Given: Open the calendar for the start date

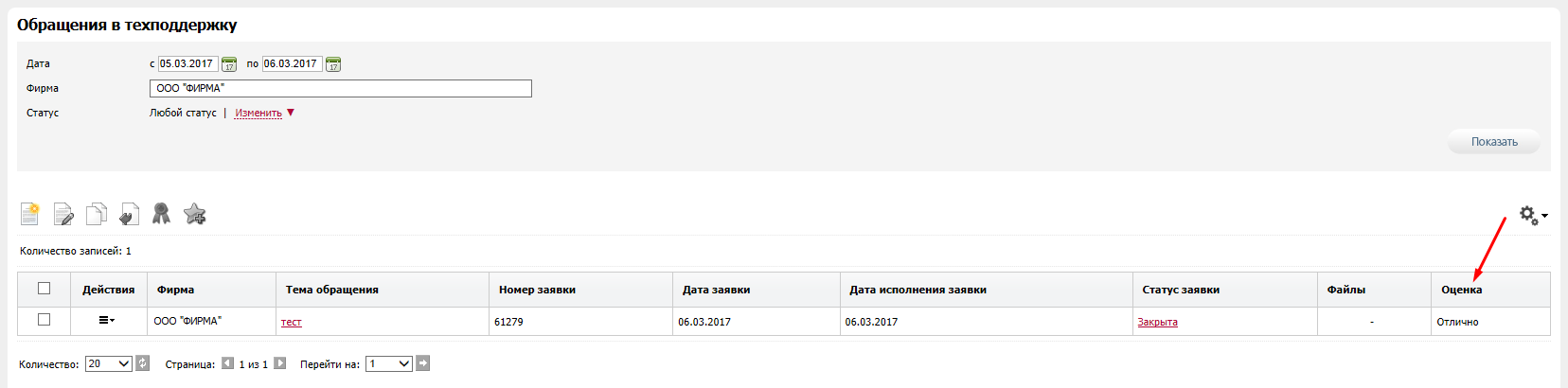Looking at the screenshot, I should click(x=229, y=64).
